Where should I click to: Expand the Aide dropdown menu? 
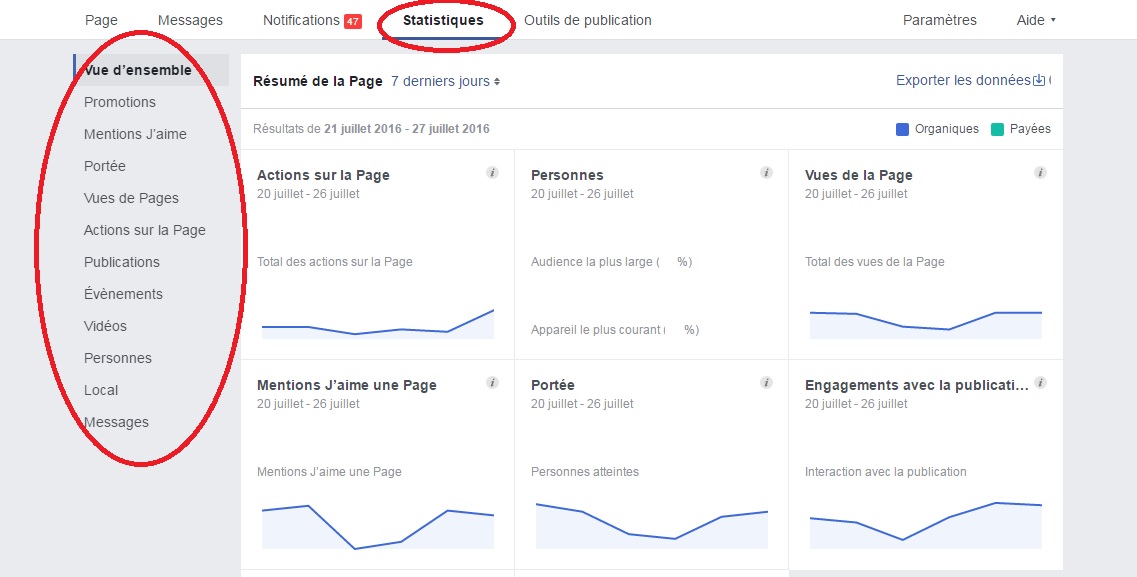(x=1034, y=19)
